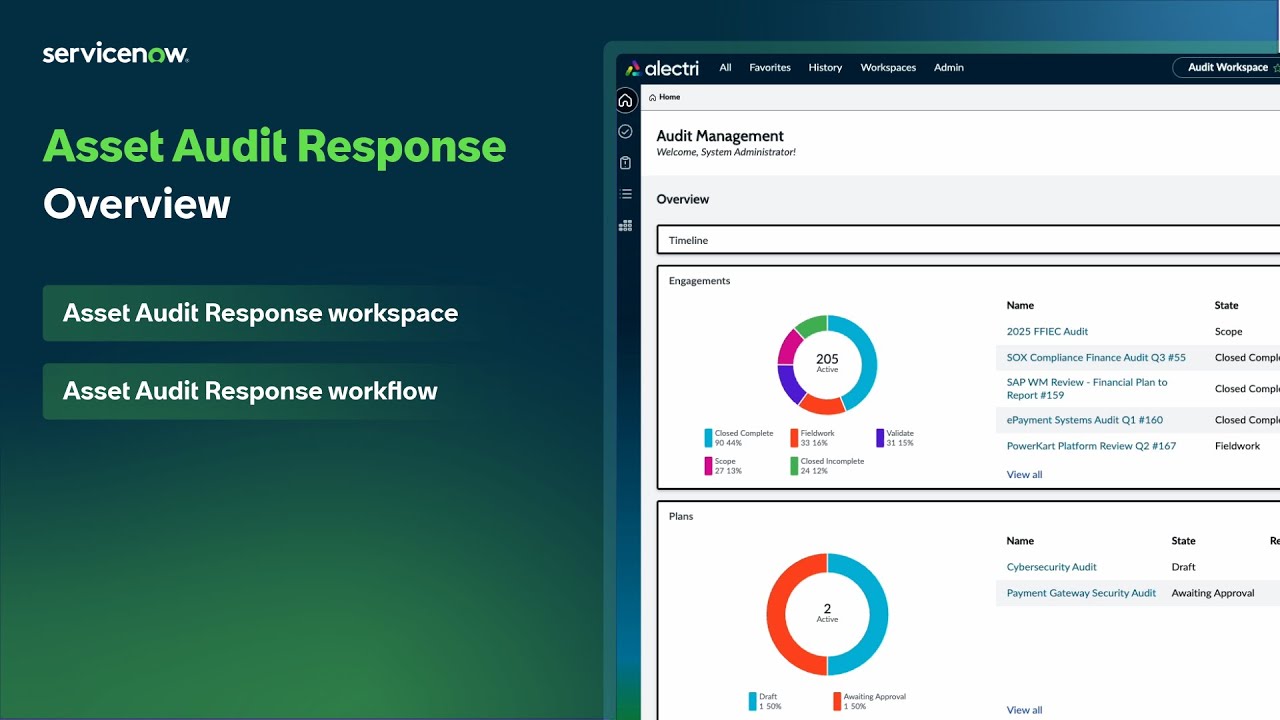The width and height of the screenshot is (1280, 720).
Task: Open the Admin menu item
Action: pyautogui.click(x=948, y=67)
